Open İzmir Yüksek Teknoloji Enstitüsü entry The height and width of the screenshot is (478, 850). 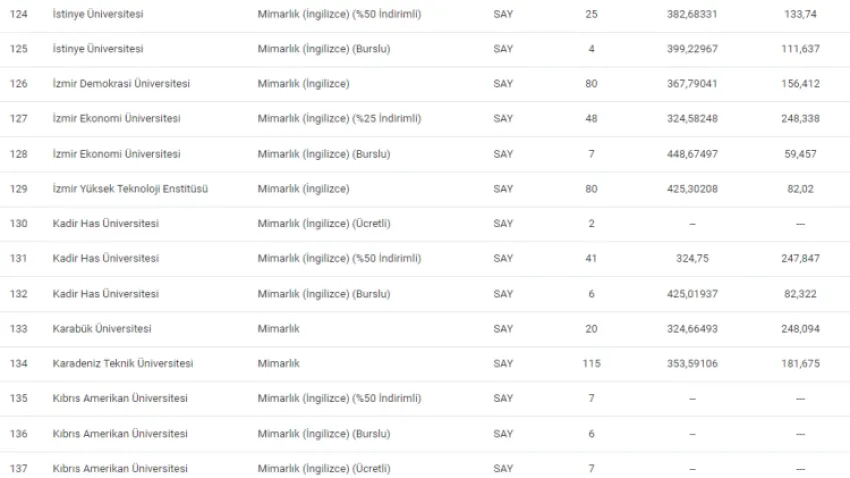point(130,189)
